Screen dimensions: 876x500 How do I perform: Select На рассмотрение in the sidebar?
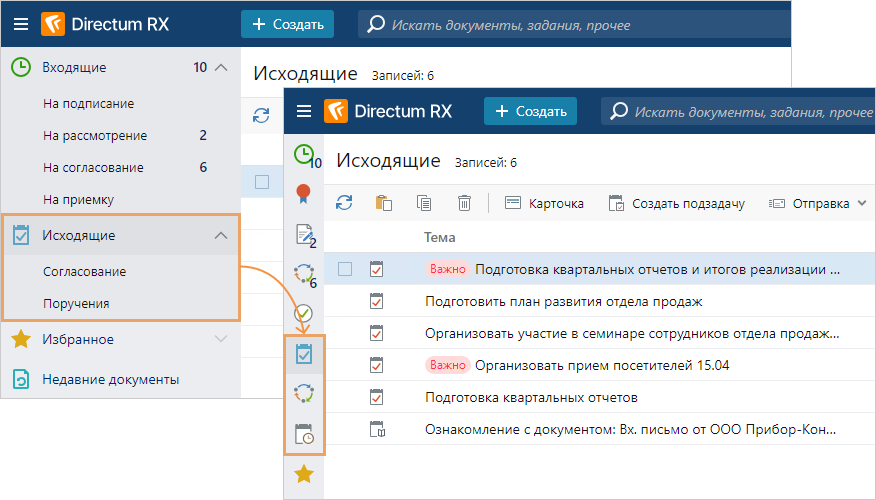(x=95, y=136)
